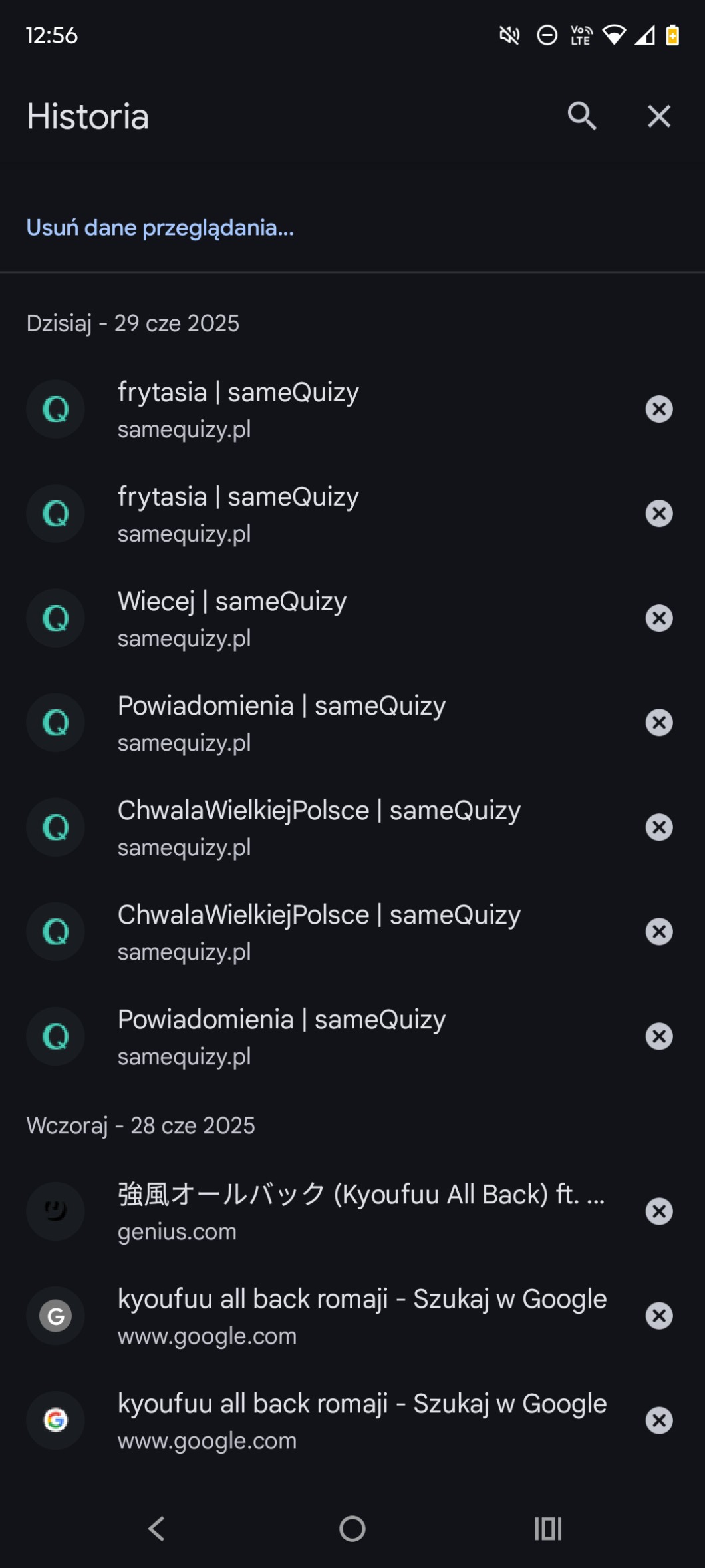Delete the last Powiadomienia entry from today
Image resolution: width=705 pixels, height=1568 pixels.
tap(658, 1036)
